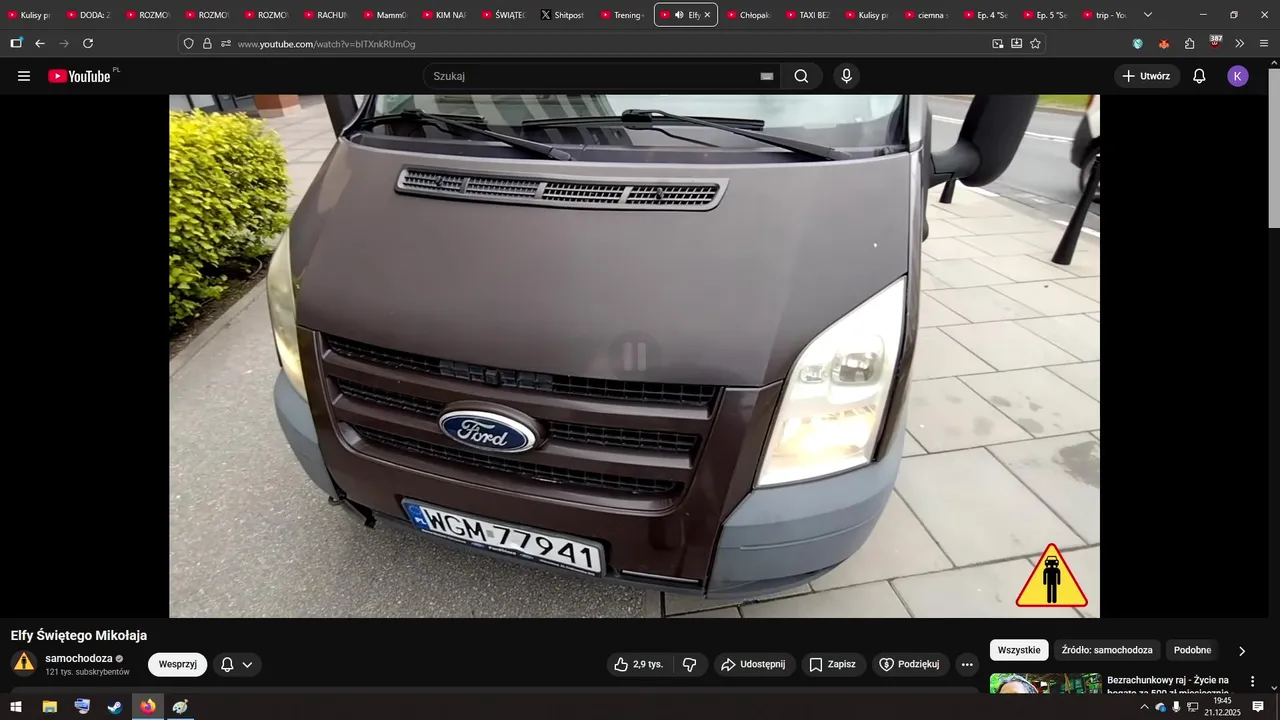Close the active Elfy tab
The height and width of the screenshot is (720, 1280).
(707, 15)
